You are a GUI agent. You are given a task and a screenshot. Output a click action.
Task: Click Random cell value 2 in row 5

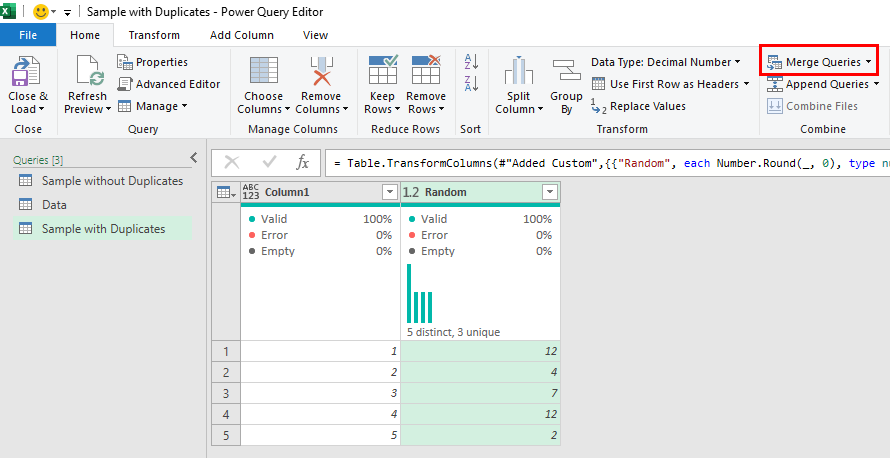click(480, 435)
